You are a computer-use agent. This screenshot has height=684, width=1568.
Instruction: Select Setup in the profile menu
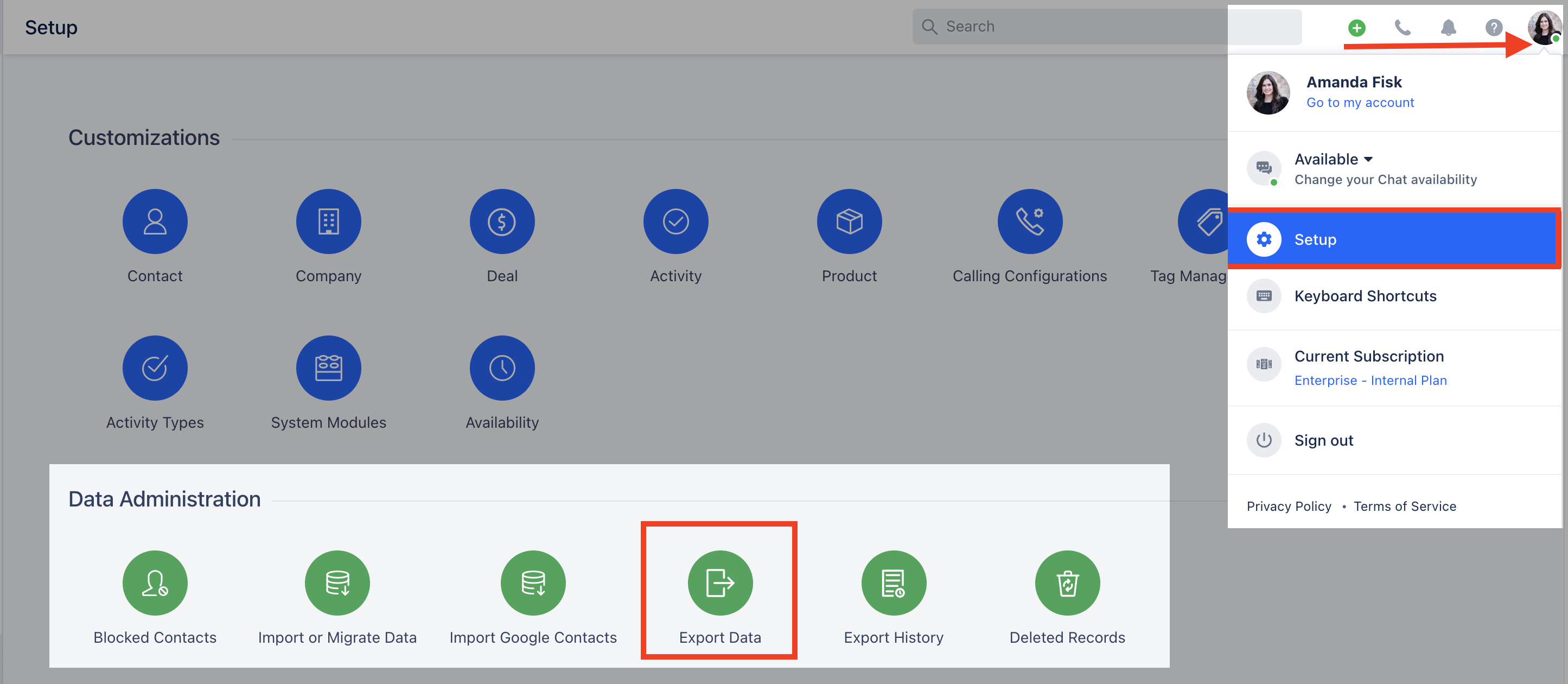[x=1393, y=239]
